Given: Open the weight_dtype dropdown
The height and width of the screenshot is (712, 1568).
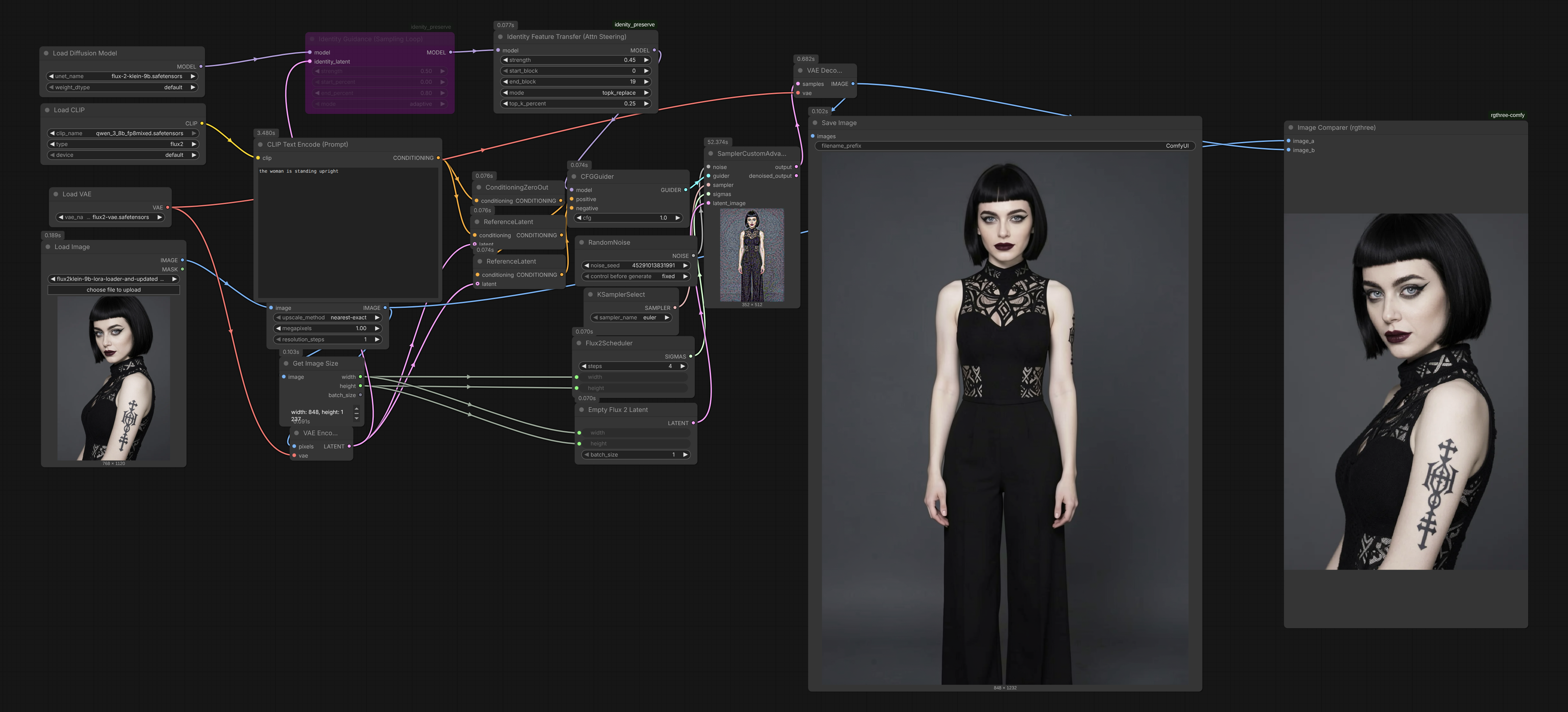Looking at the screenshot, I should point(122,88).
